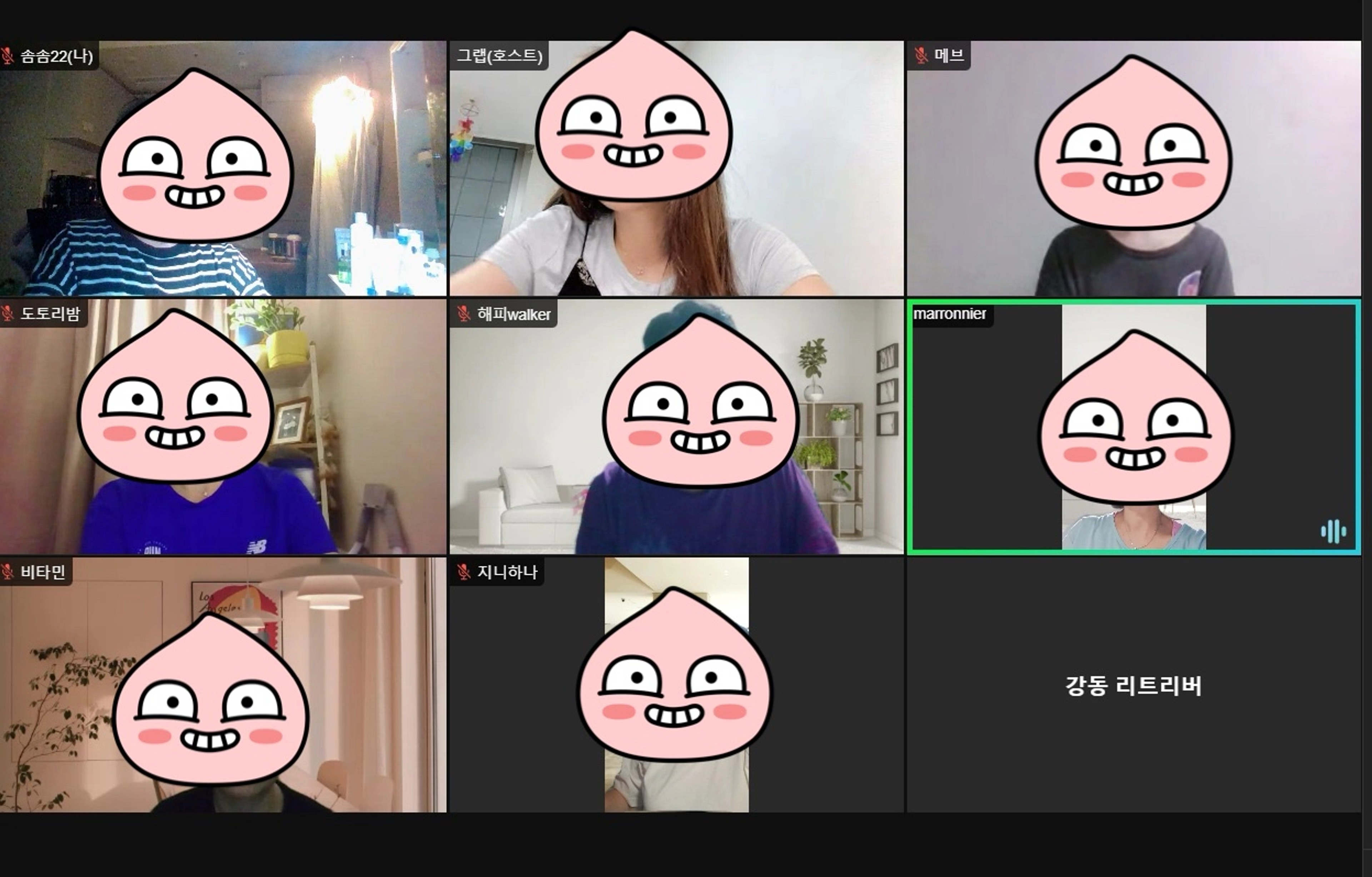Click the 강동 리트리버 participant name

coord(1133,686)
